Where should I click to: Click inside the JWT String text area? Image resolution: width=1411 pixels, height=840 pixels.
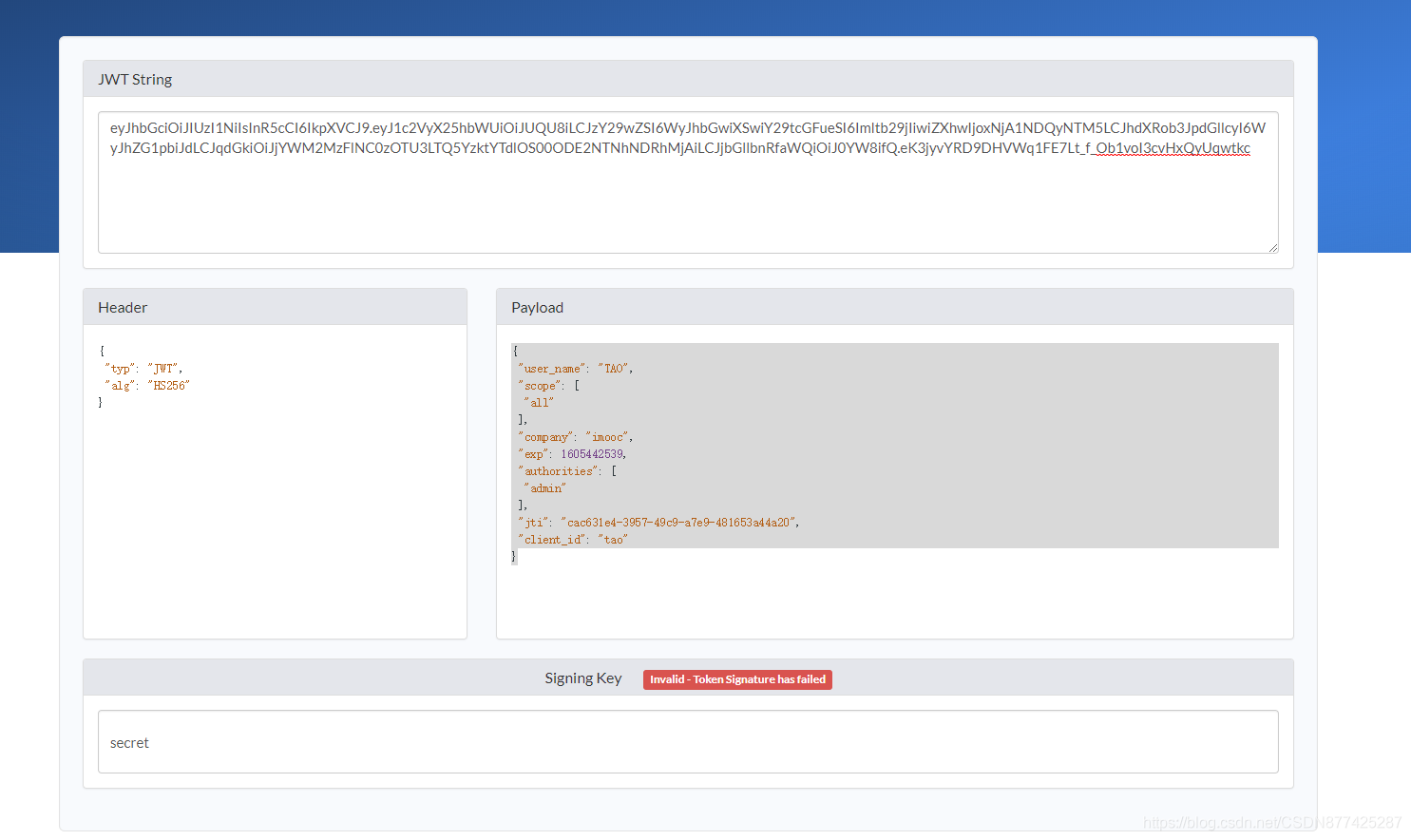pyautogui.click(x=688, y=182)
